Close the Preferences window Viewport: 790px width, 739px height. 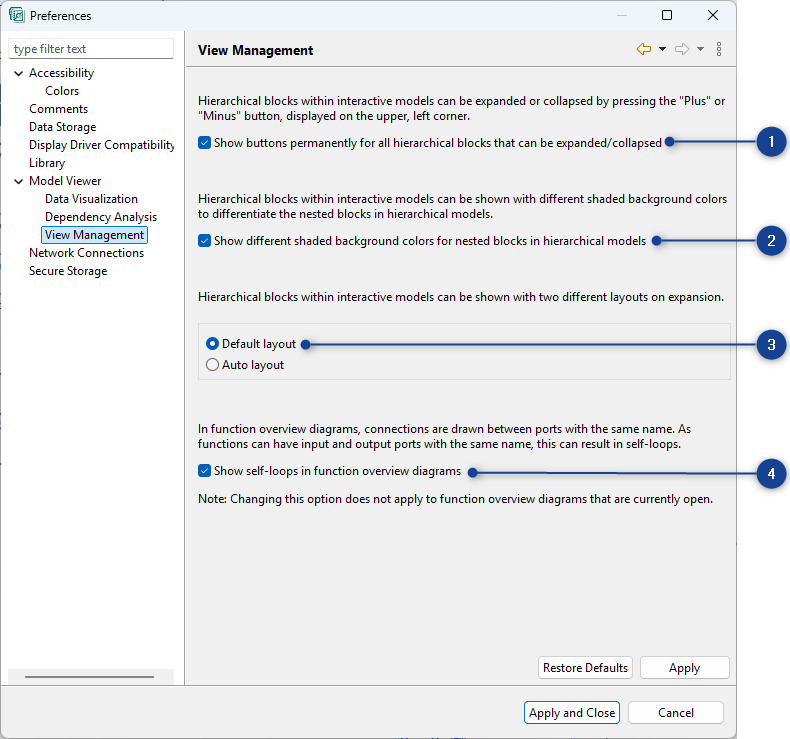712,15
